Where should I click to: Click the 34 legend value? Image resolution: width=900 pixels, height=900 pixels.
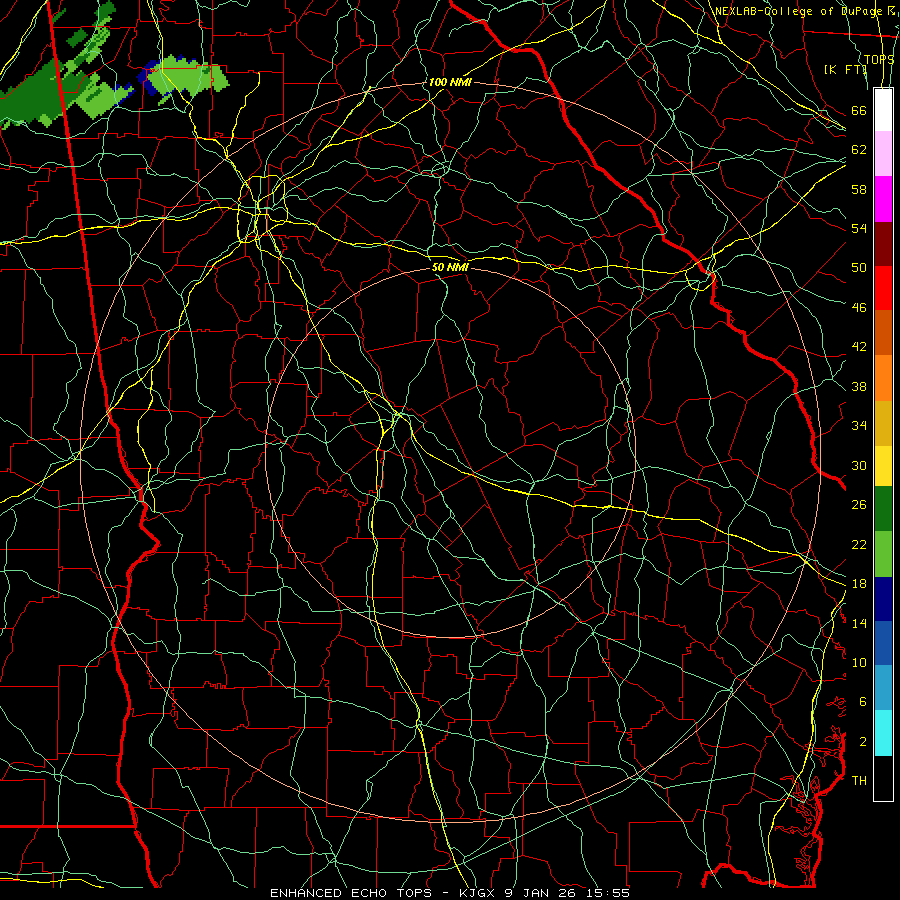coord(859,426)
